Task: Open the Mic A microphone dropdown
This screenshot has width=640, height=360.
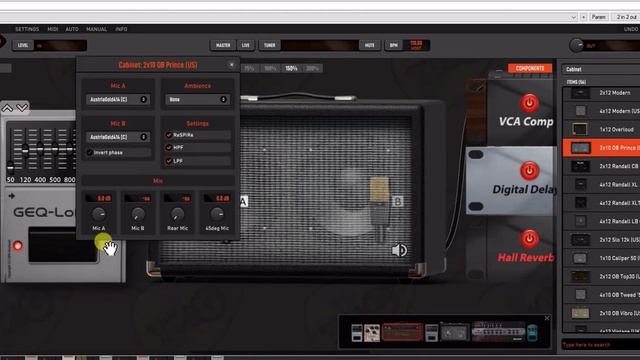Action: 118,99
